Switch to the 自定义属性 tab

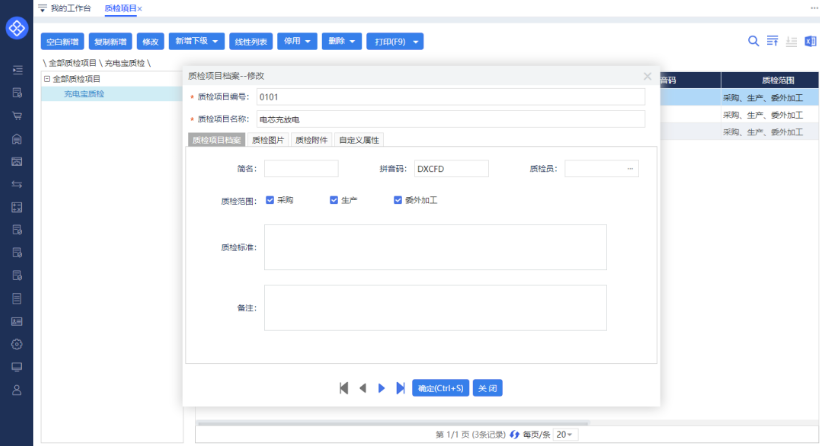pos(359,140)
